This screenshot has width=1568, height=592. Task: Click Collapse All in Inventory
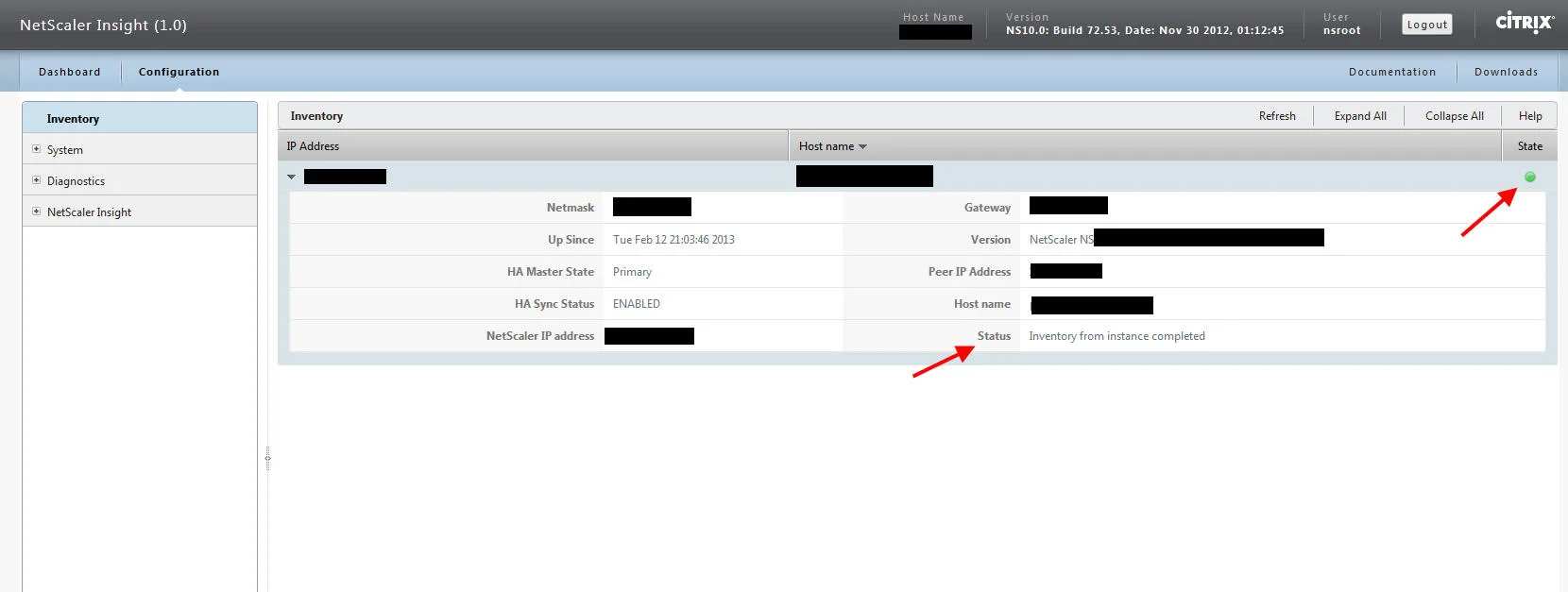pyautogui.click(x=1455, y=116)
